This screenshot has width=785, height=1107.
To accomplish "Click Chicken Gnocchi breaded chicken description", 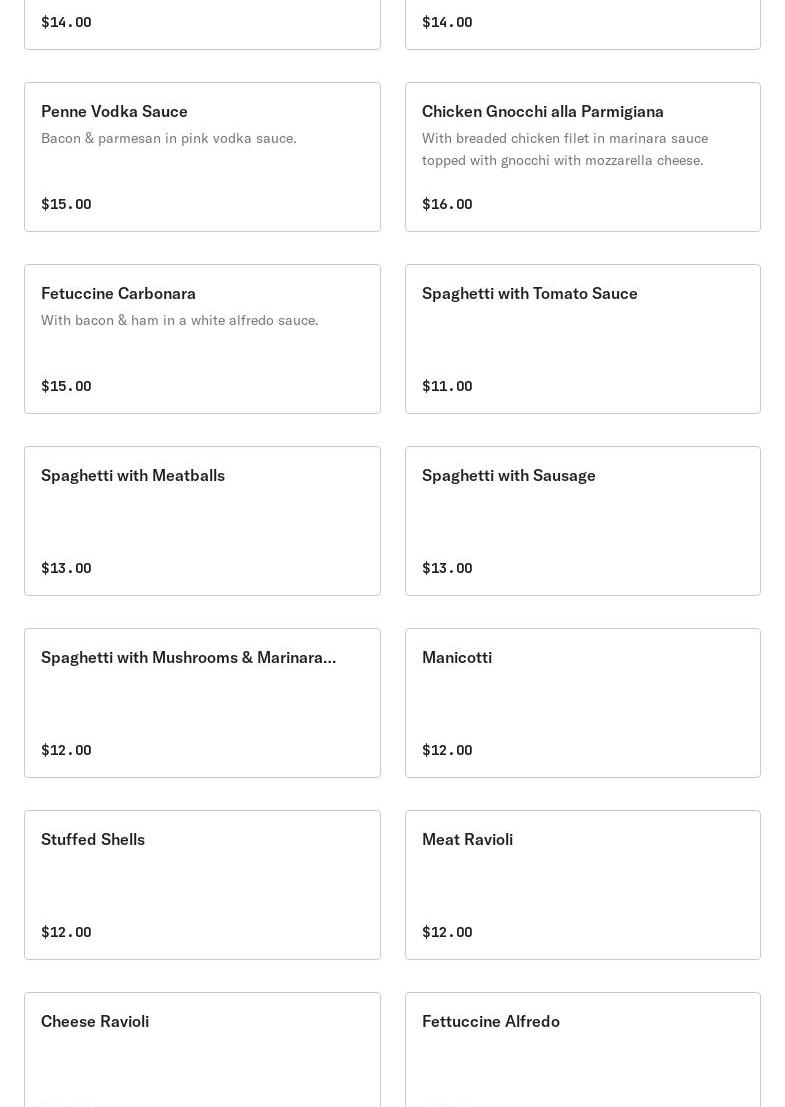I will pos(564,149).
